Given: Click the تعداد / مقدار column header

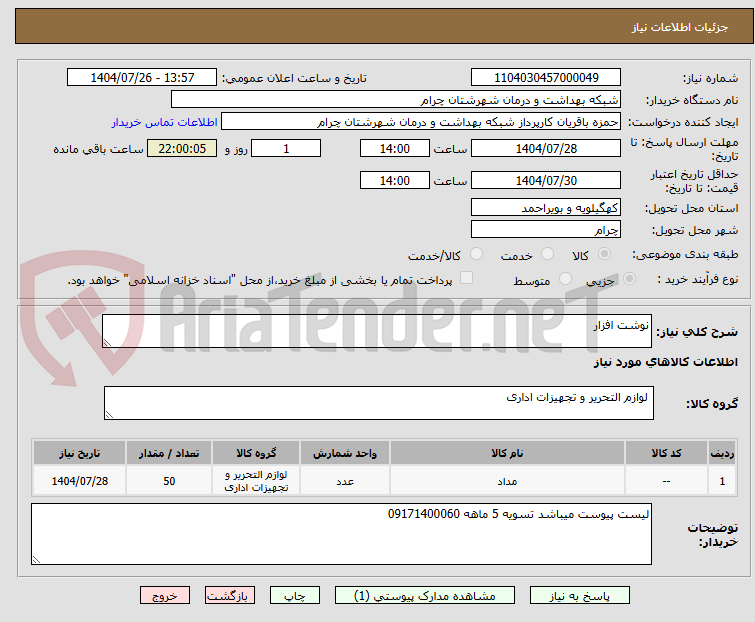Looking at the screenshot, I should (x=169, y=453).
